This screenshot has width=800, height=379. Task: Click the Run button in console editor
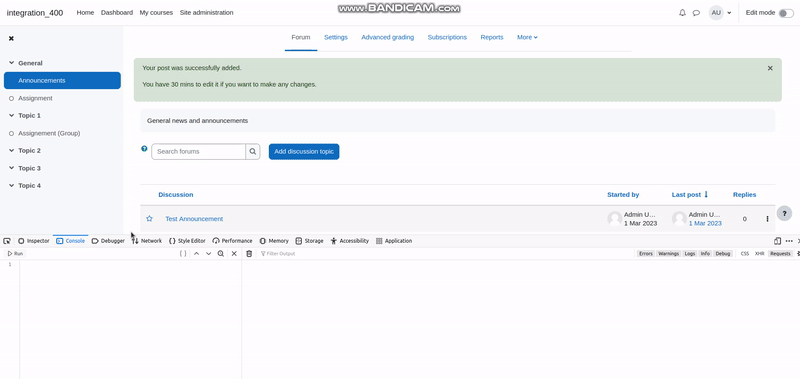[15, 254]
